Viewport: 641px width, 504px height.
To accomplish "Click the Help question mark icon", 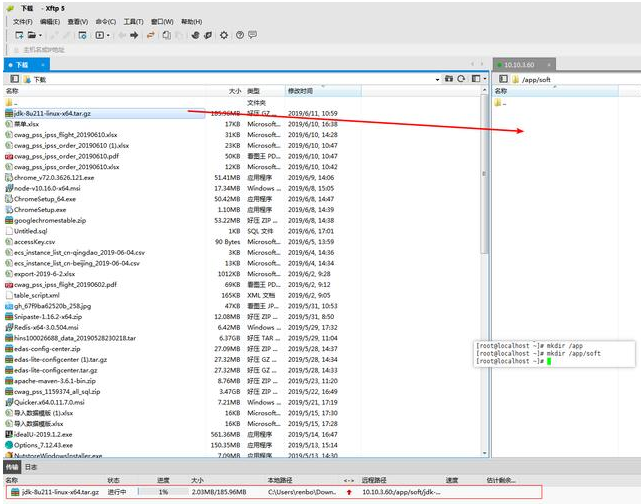I will pos(239,34).
